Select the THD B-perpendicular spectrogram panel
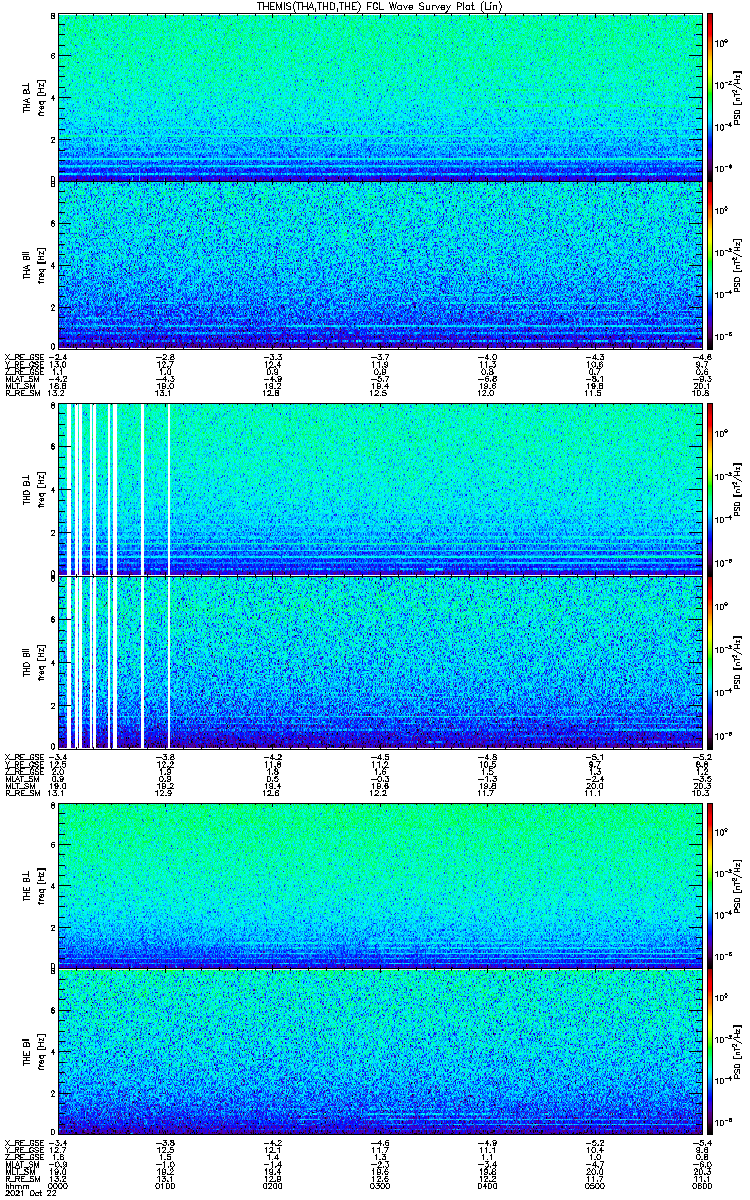Image resolution: width=750 pixels, height=1200 pixels. (379, 489)
